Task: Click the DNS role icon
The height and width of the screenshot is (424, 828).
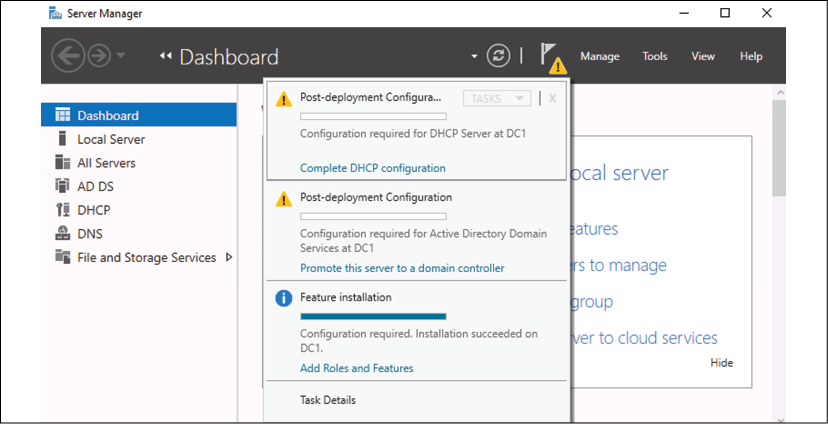Action: [x=62, y=233]
